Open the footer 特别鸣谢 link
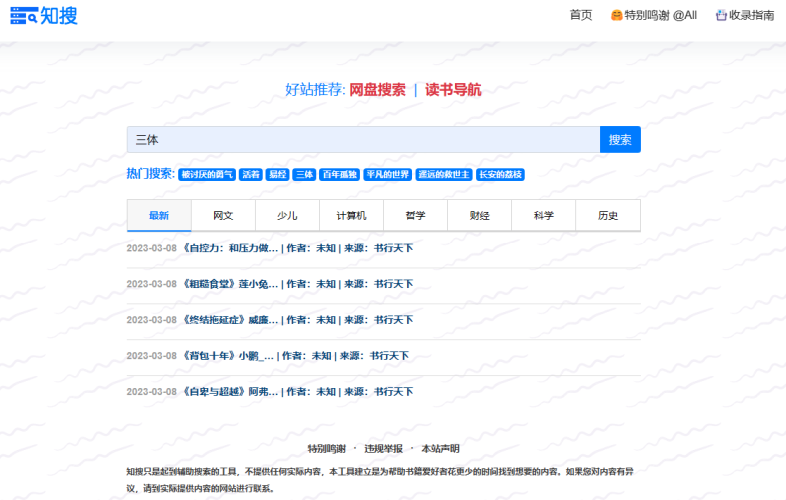Image resolution: width=786 pixels, height=500 pixels. click(327, 449)
